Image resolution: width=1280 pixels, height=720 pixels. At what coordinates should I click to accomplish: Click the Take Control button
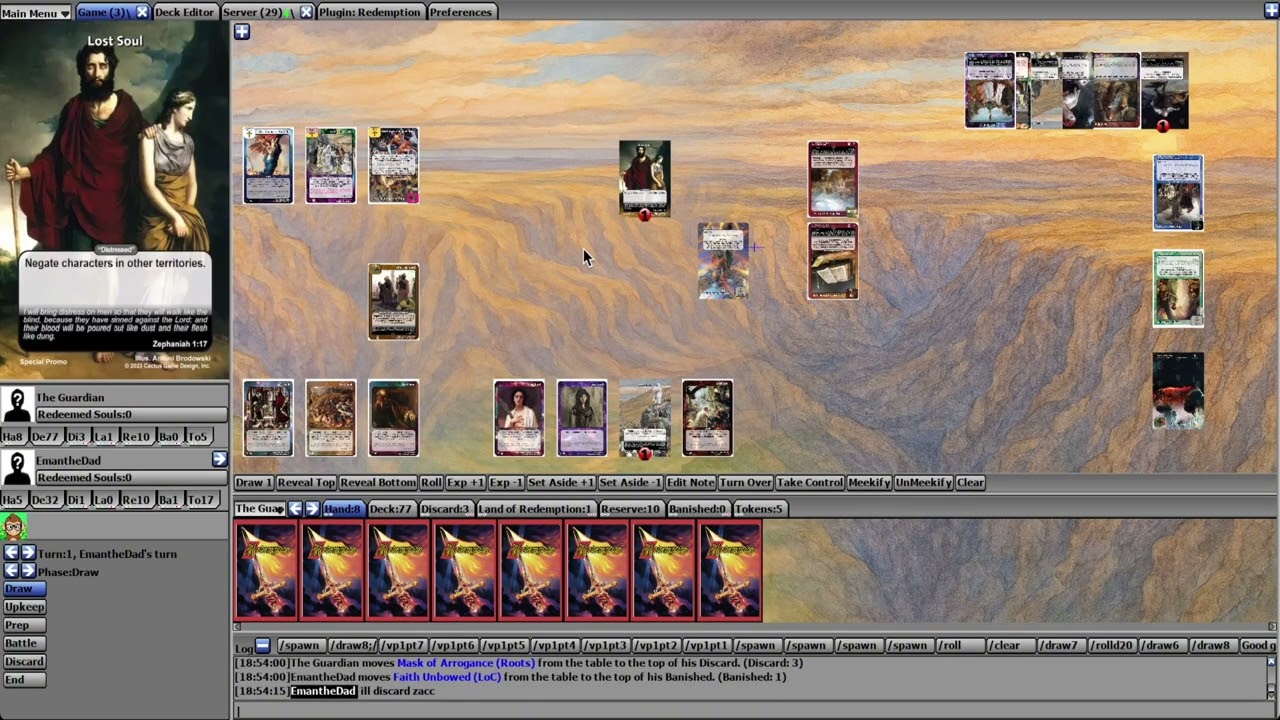809,482
